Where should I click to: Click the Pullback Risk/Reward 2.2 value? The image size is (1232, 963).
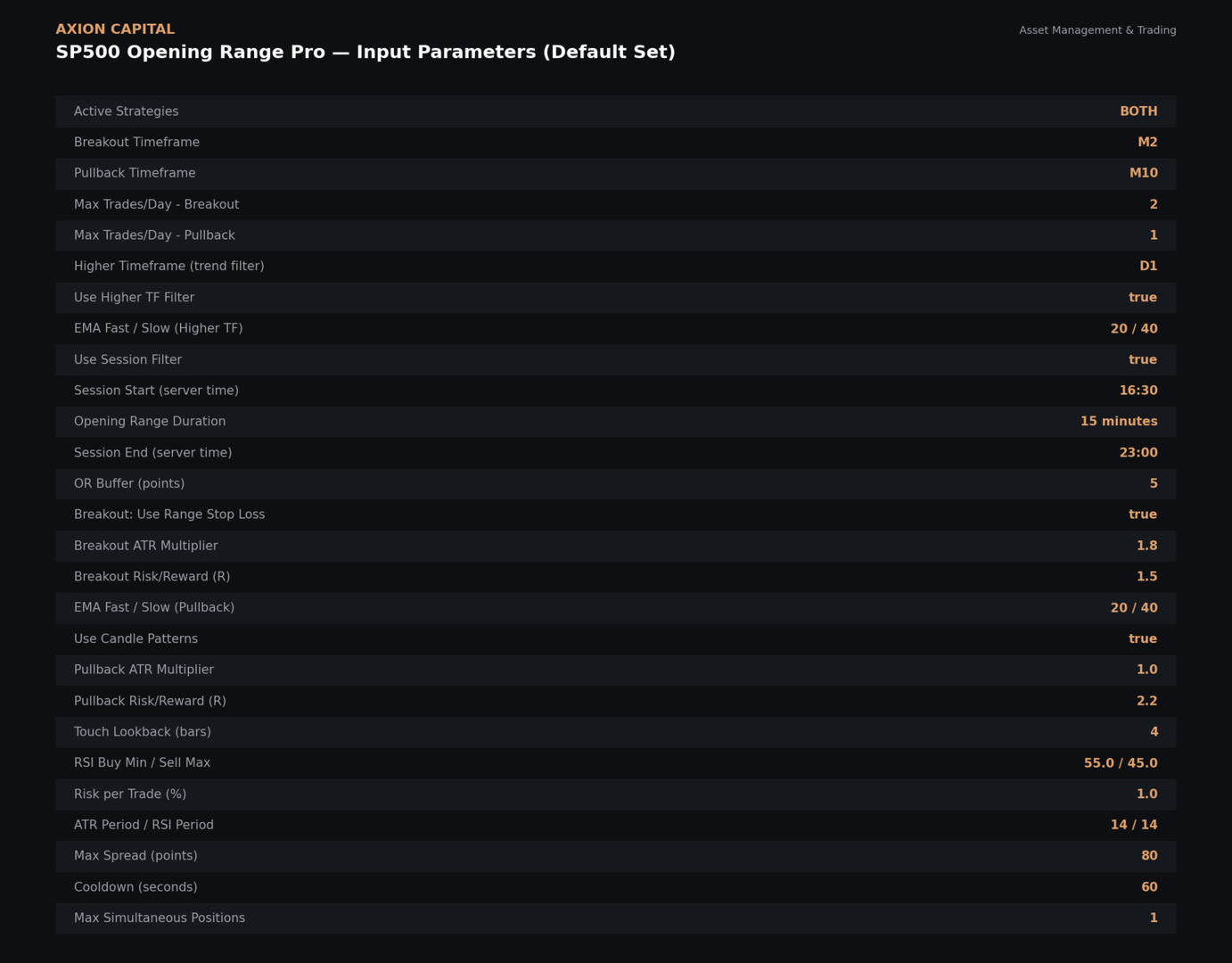[1146, 701]
